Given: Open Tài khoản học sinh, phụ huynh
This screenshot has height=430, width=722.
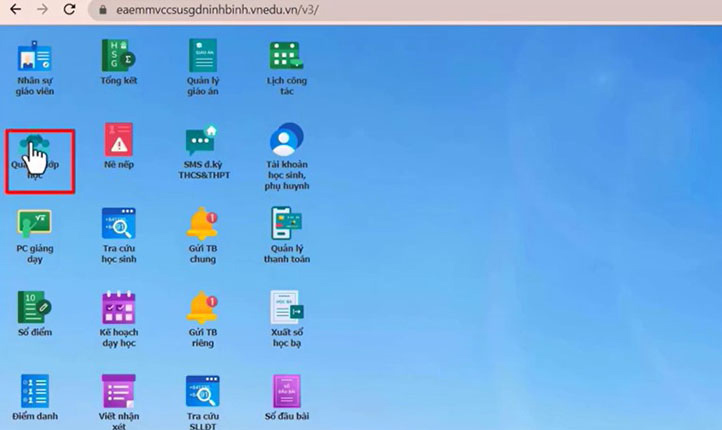Looking at the screenshot, I should pos(286,139).
